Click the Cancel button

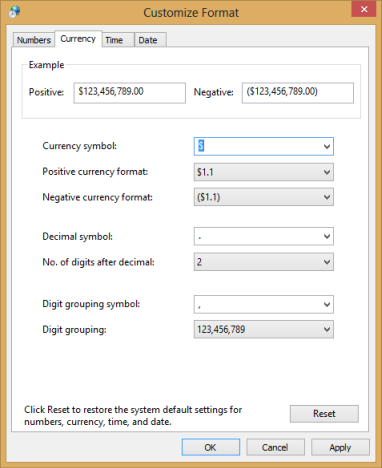(275, 447)
